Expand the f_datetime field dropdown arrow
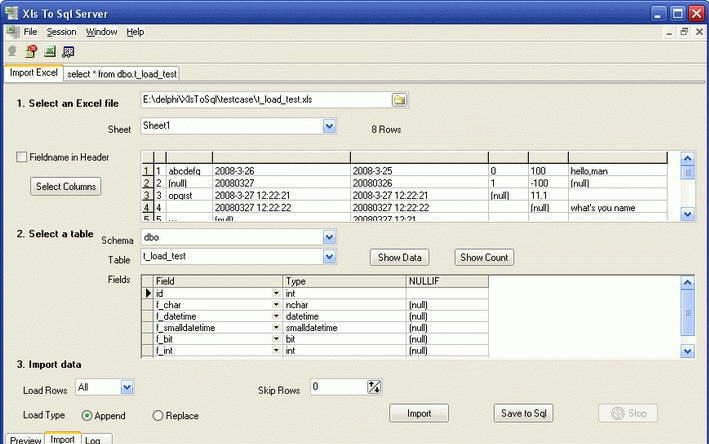The image size is (709, 444). pyautogui.click(x=276, y=316)
